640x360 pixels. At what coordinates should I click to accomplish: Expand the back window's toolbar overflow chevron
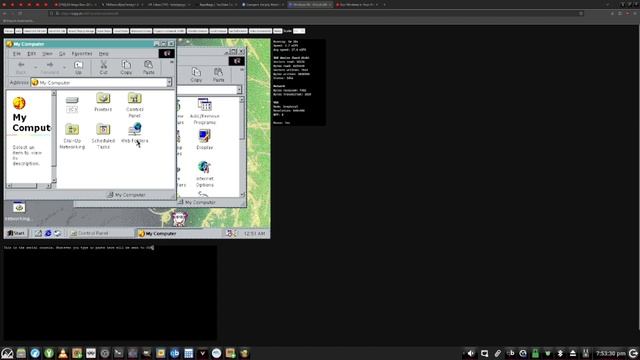[x=242, y=69]
